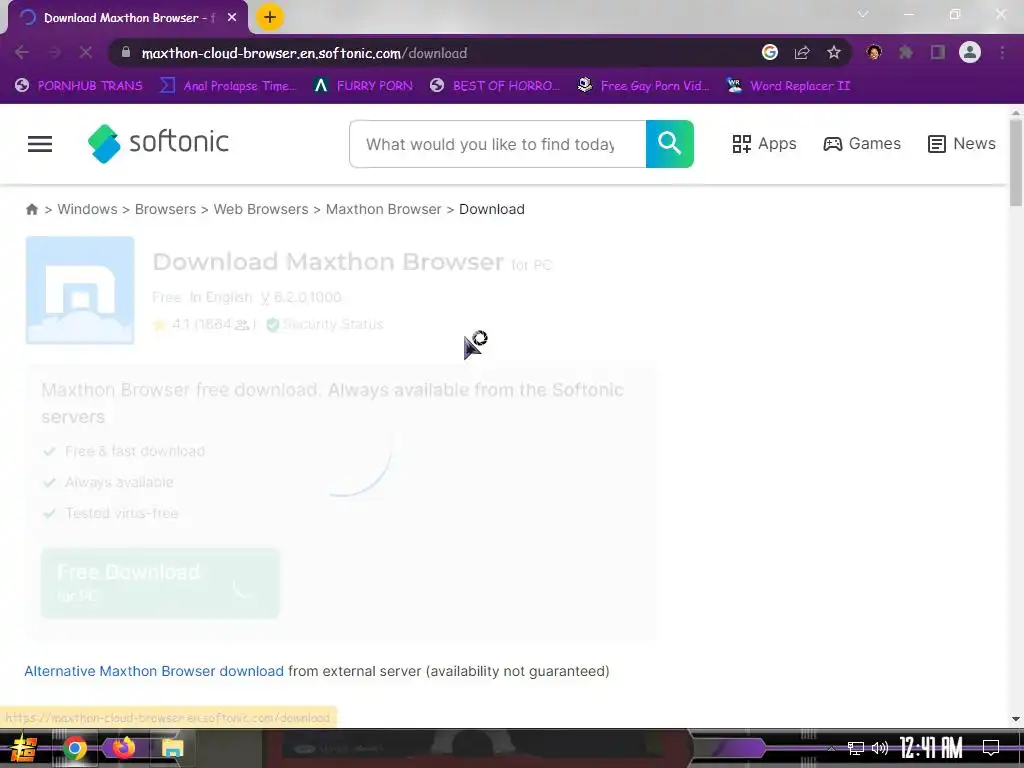Open the Web Browsers breadcrumb link
1024x768 pixels.
(261, 209)
